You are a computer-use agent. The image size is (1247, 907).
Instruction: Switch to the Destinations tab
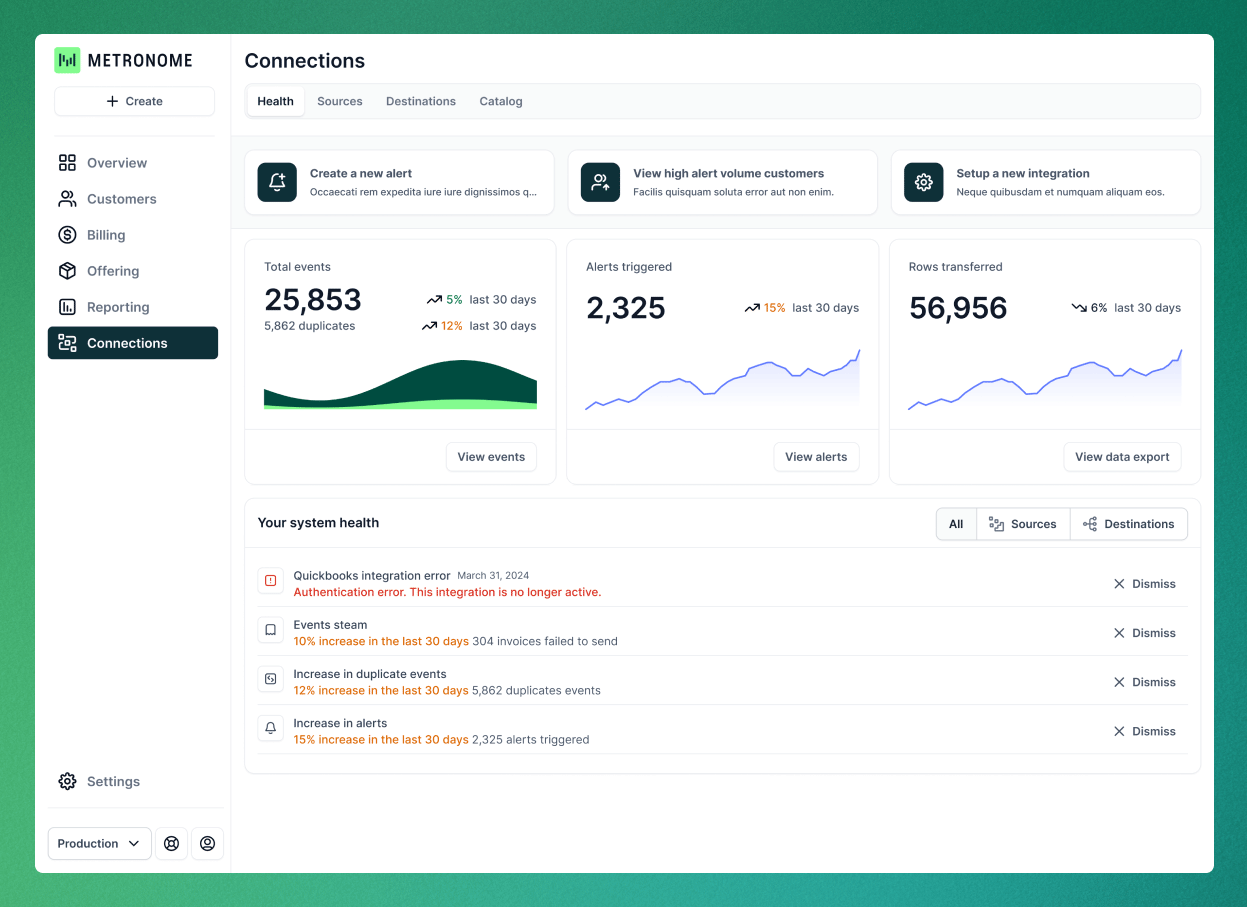click(420, 101)
